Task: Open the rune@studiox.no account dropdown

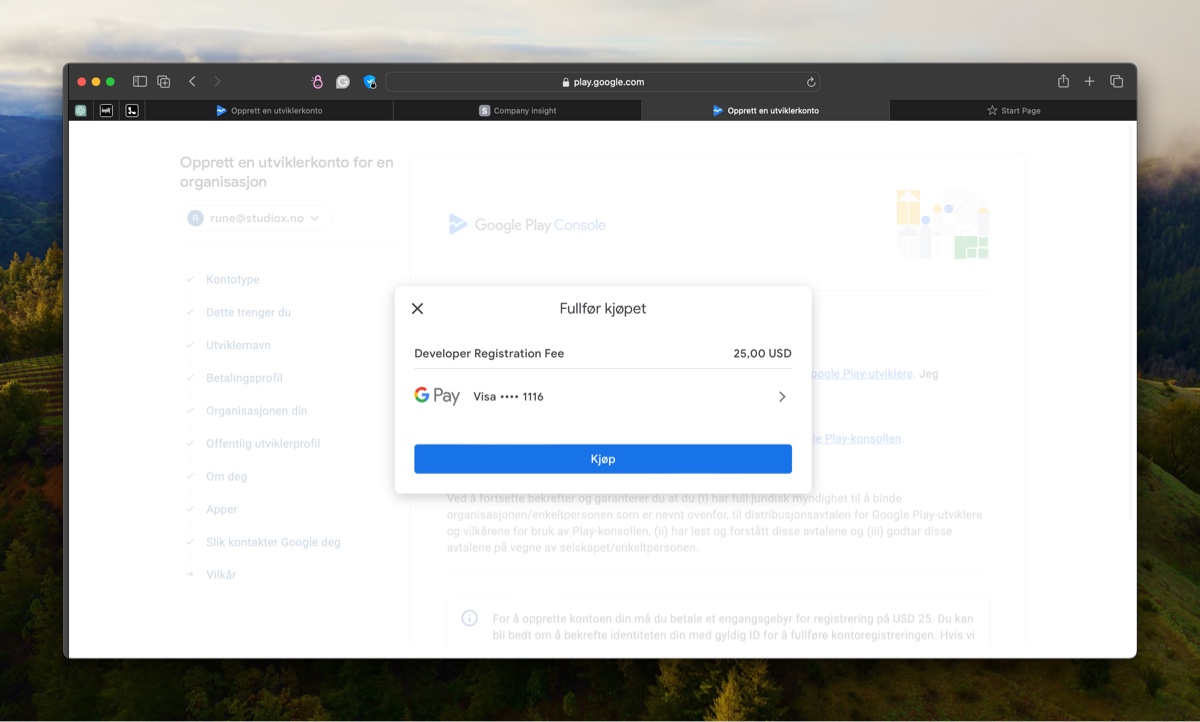Action: click(255, 218)
